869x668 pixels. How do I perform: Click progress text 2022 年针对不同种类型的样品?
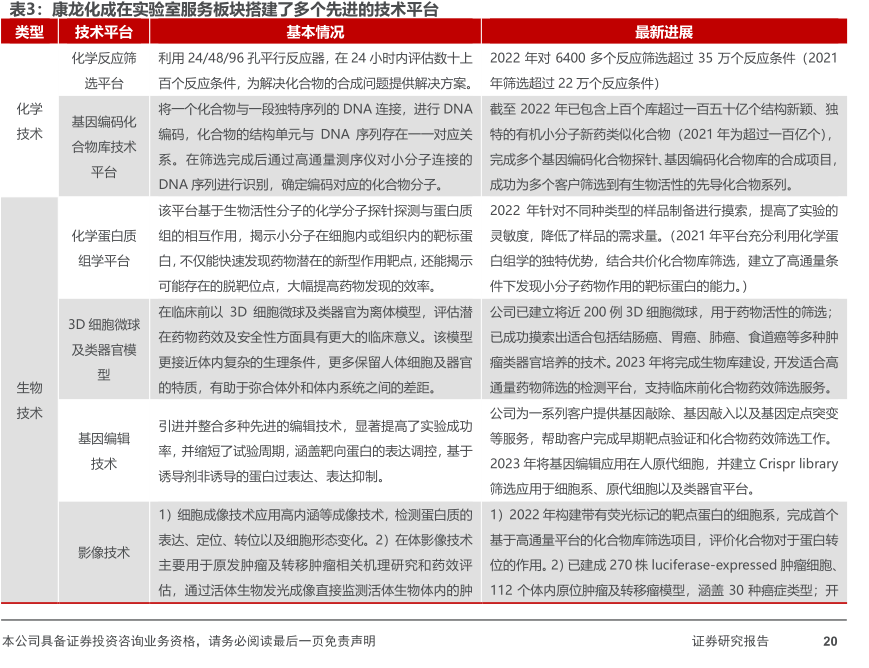point(664,248)
